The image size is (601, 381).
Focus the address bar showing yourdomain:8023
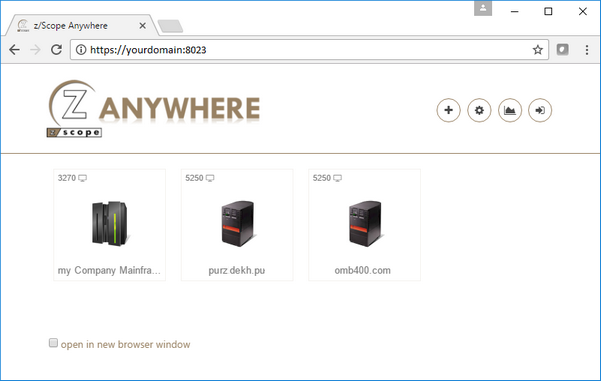pyautogui.click(x=309, y=50)
